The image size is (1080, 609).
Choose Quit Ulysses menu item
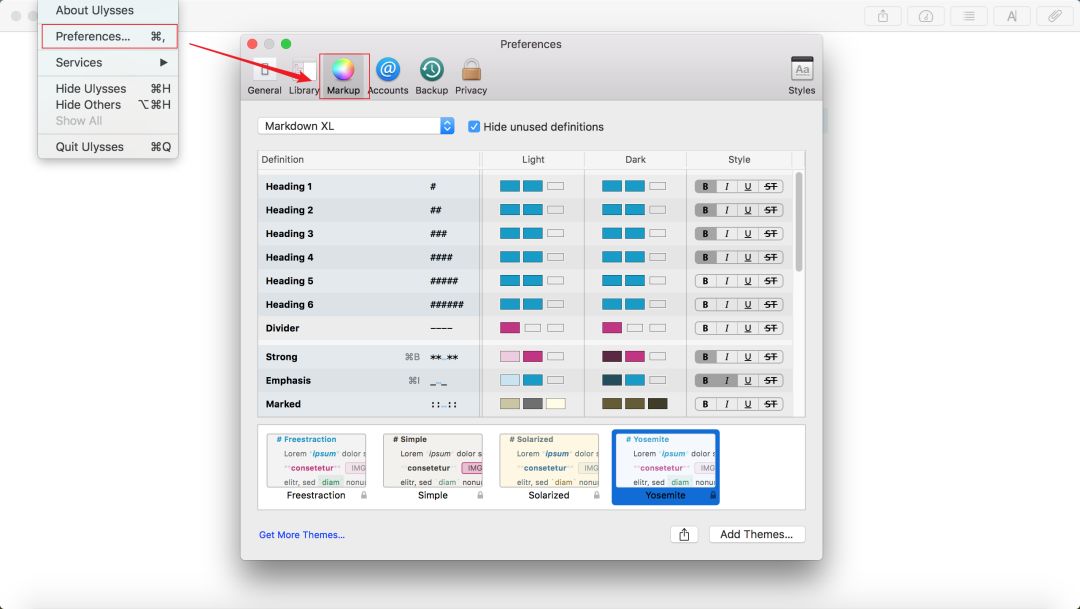[x=108, y=147]
